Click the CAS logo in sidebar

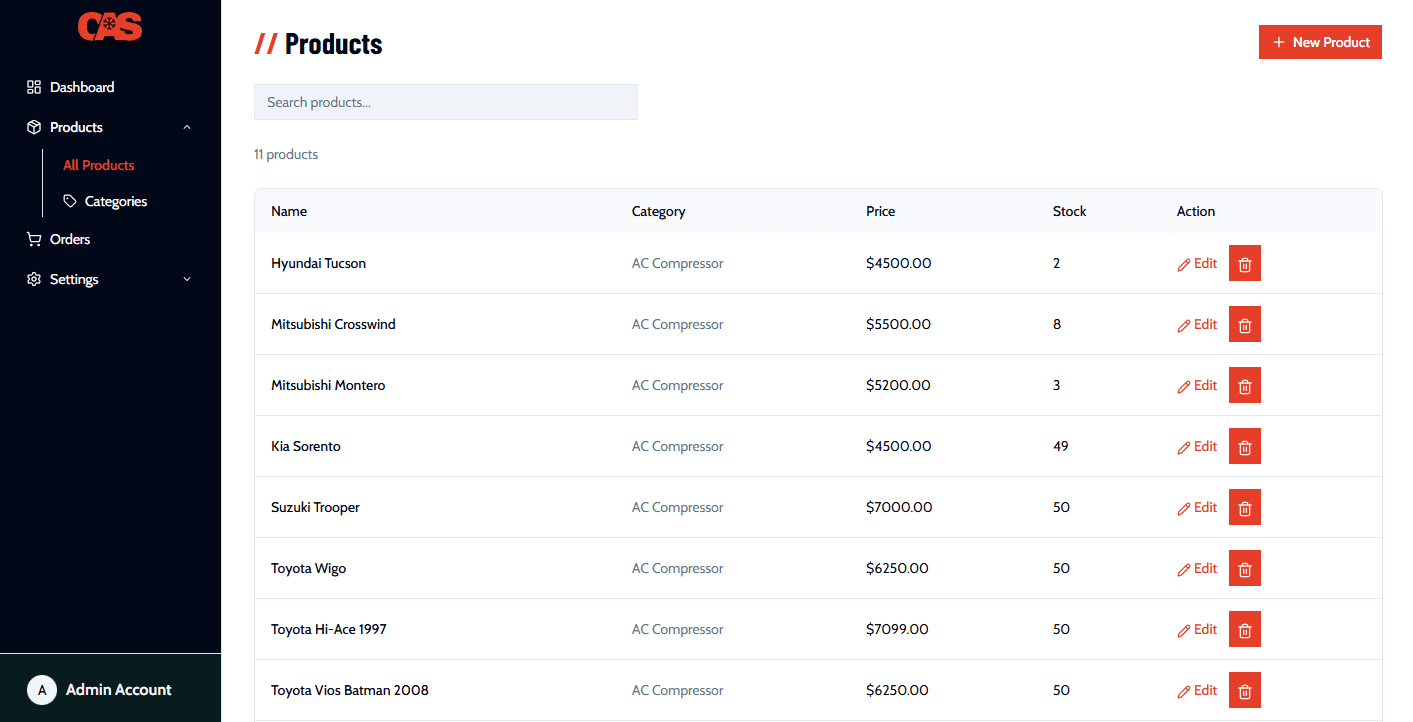coord(110,26)
